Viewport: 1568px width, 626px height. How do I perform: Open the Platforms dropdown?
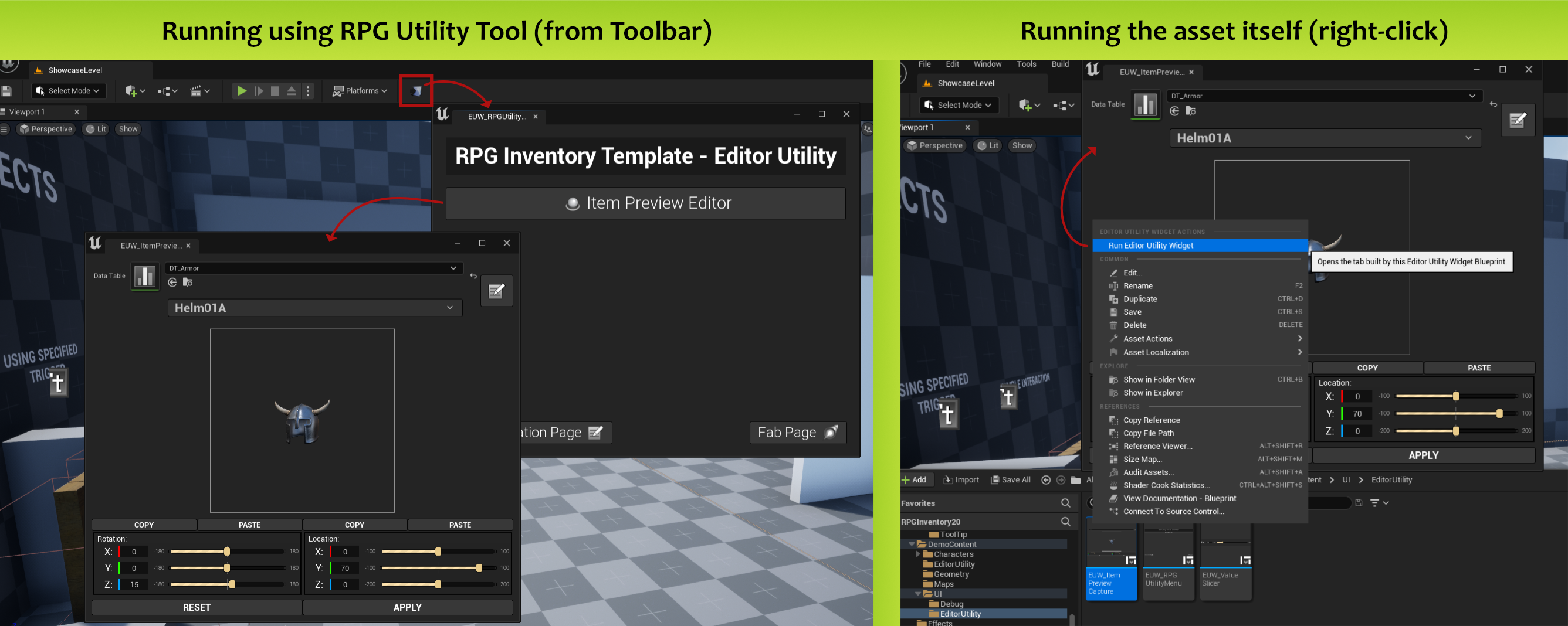360,91
